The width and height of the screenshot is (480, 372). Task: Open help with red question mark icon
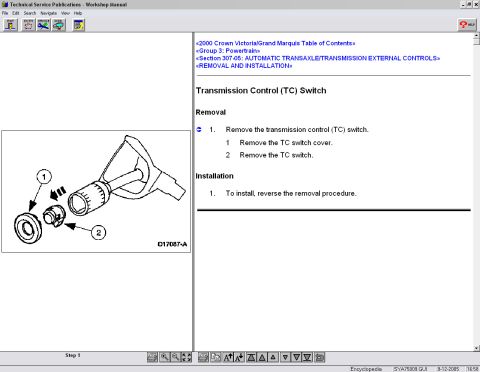467,25
